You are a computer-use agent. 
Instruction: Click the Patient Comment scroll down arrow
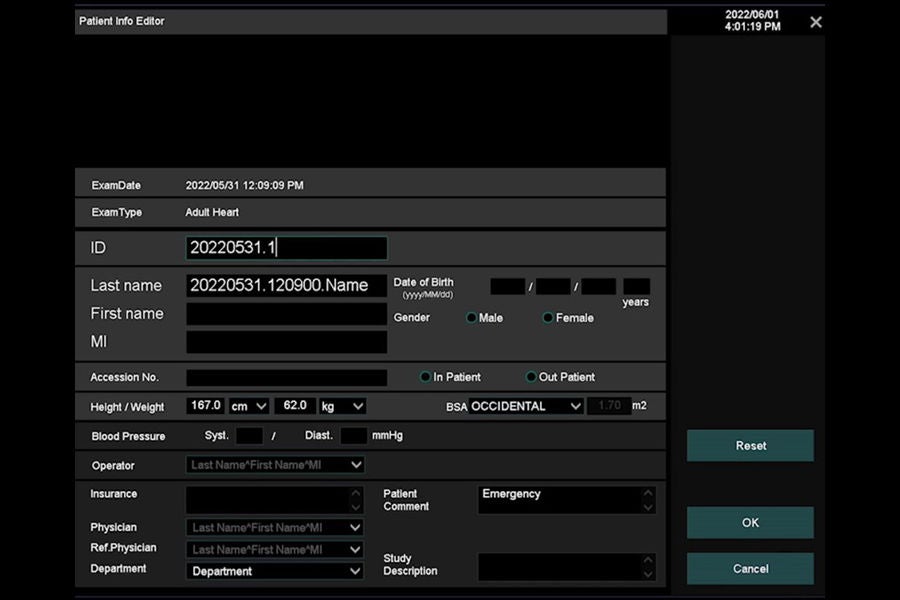[648, 508]
